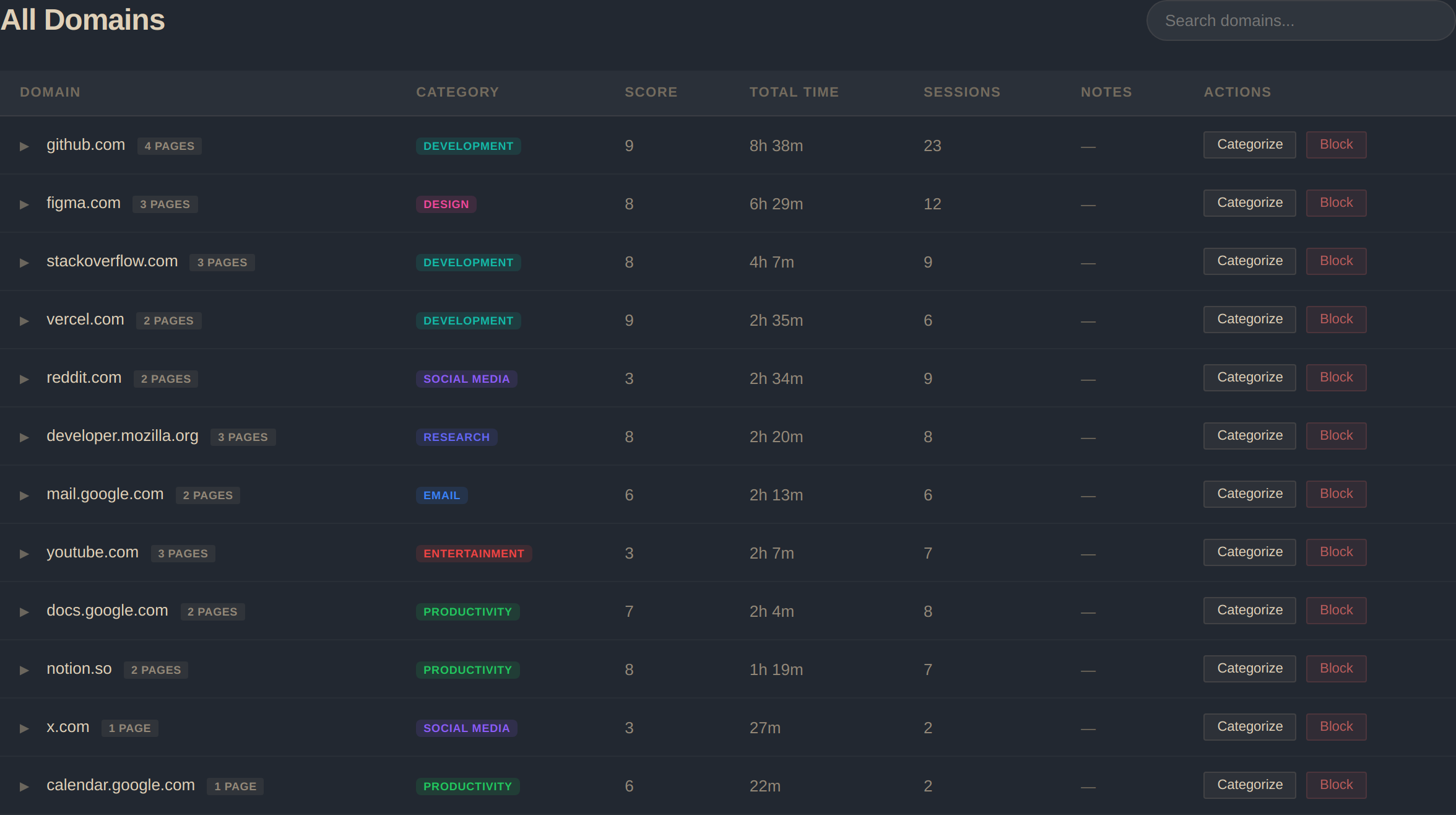This screenshot has height=815, width=1456.
Task: Categorize x.com
Action: (x=1249, y=726)
